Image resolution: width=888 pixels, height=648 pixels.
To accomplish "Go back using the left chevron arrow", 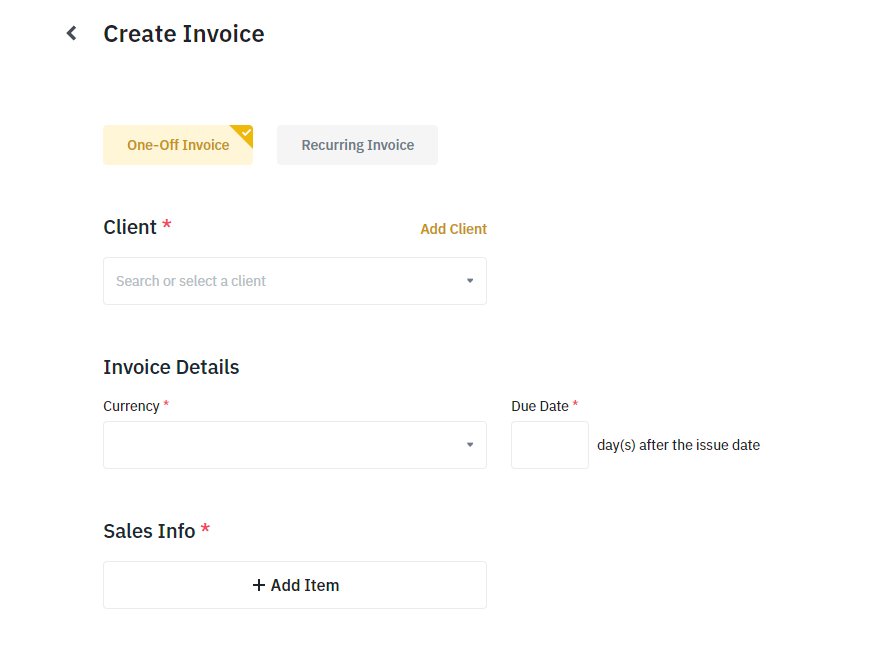I will [x=71, y=34].
